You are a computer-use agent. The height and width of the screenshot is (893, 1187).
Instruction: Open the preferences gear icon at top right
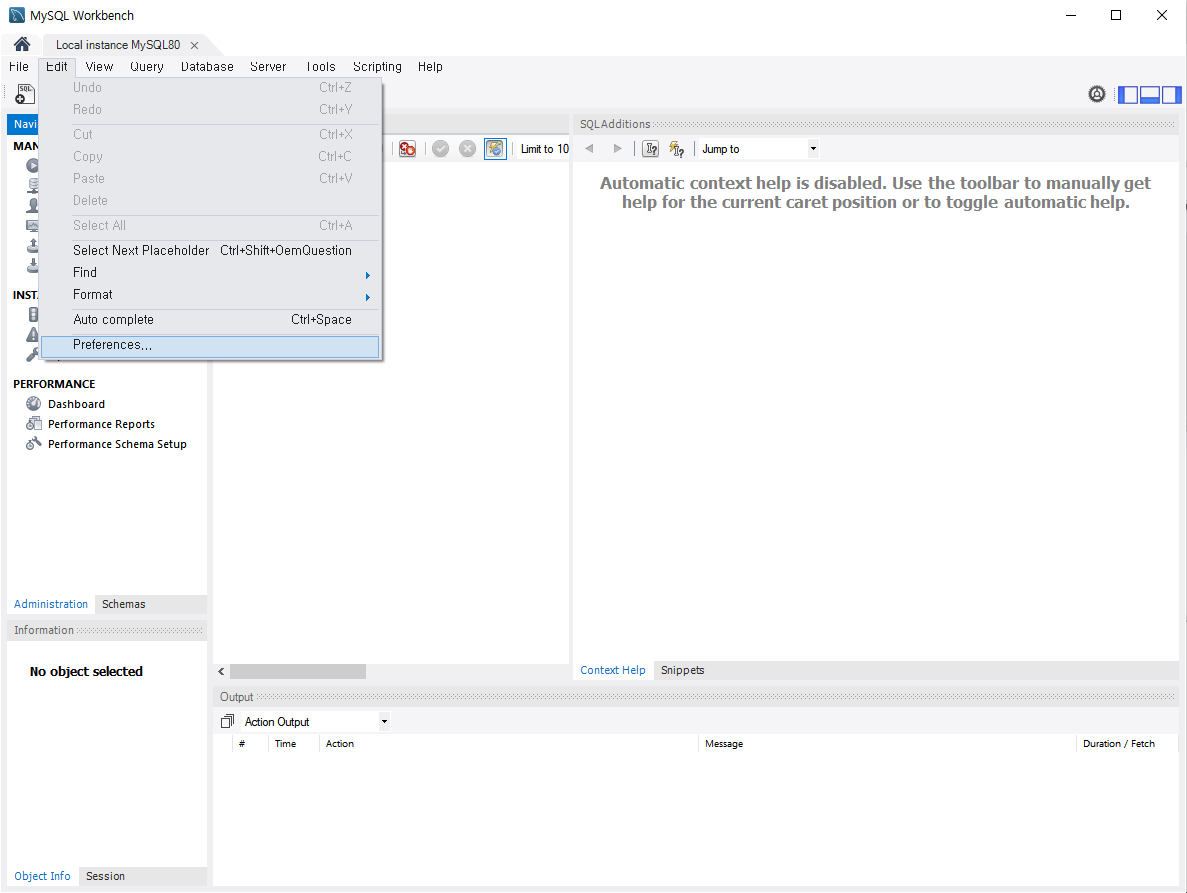tap(1097, 94)
